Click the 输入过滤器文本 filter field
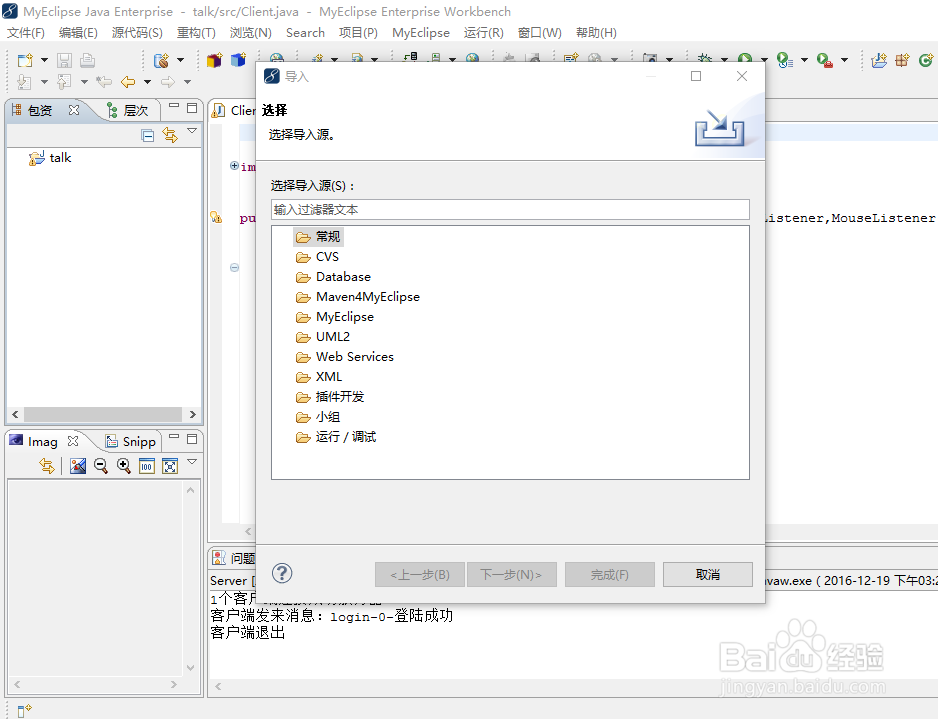938x719 pixels. tap(510, 209)
